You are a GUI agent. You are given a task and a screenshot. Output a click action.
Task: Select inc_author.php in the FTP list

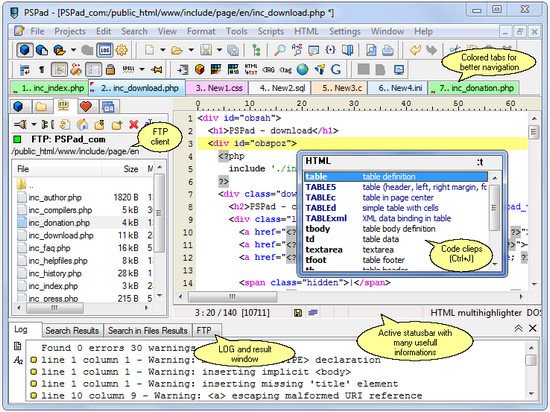click(55, 197)
